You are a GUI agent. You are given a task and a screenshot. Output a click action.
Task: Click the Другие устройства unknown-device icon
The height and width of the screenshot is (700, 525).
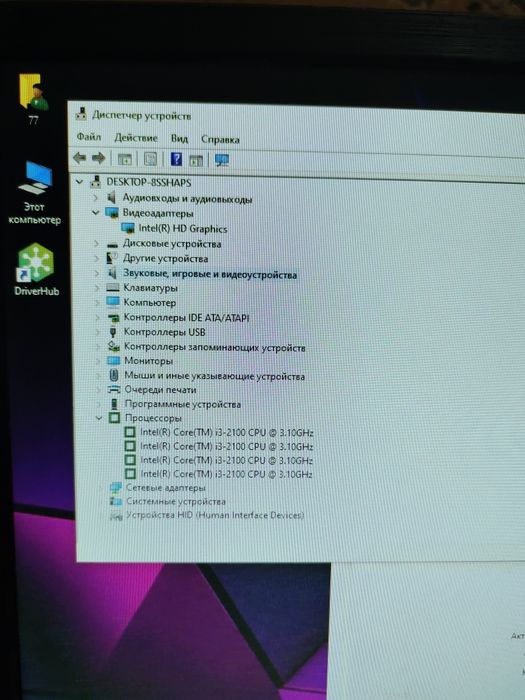pyautogui.click(x=112, y=258)
